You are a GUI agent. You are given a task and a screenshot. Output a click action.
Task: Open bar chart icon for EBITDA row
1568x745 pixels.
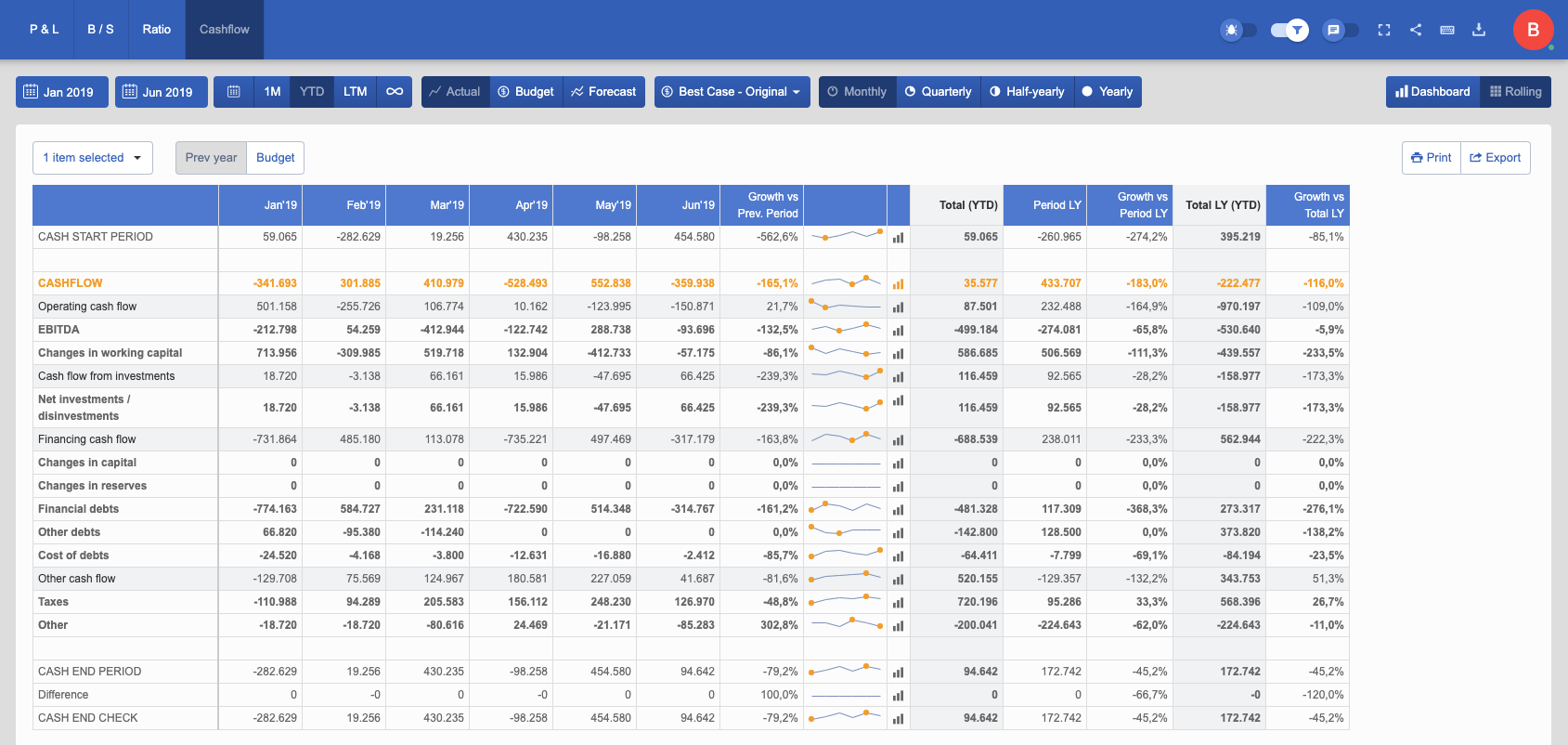pyautogui.click(x=898, y=331)
